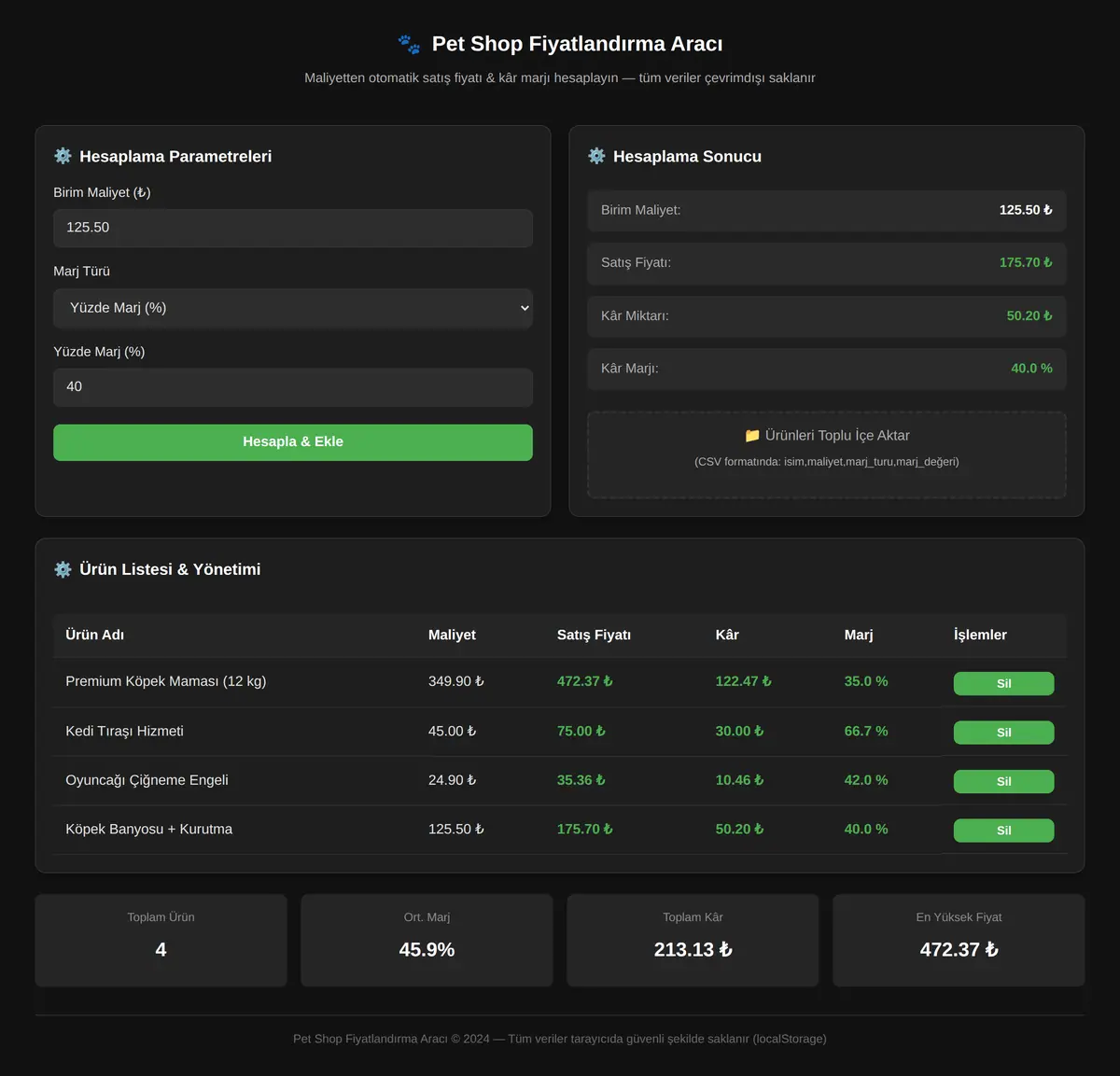Click the 349.90 ₺ cost cell
Viewport: 1120px width, 1076px height.
click(x=456, y=681)
